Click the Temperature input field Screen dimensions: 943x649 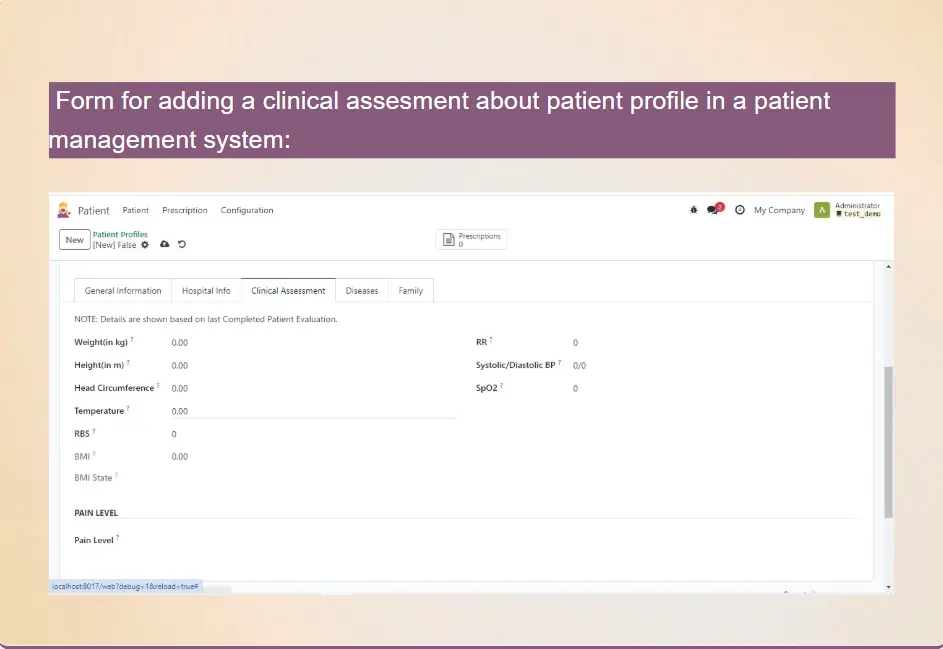coord(312,411)
